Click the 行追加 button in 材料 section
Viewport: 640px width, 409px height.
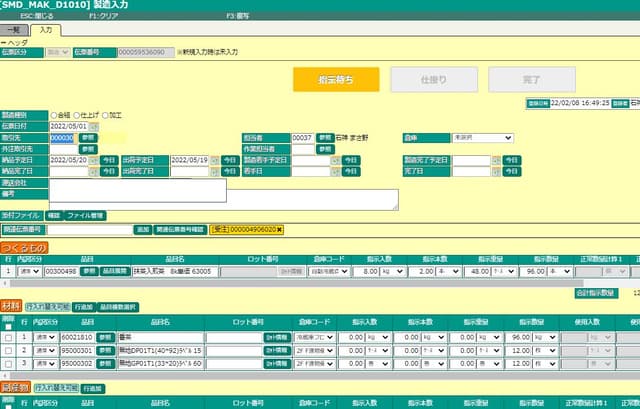[x=84, y=307]
